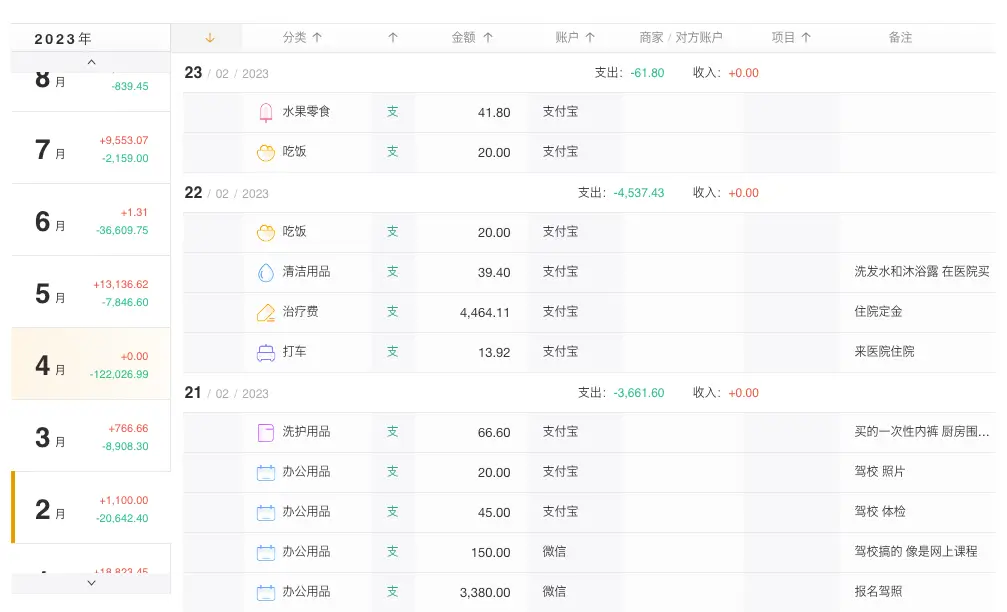This screenshot has width=1007, height=612.
Task: Show later months with bottom chevron
Action: click(91, 583)
